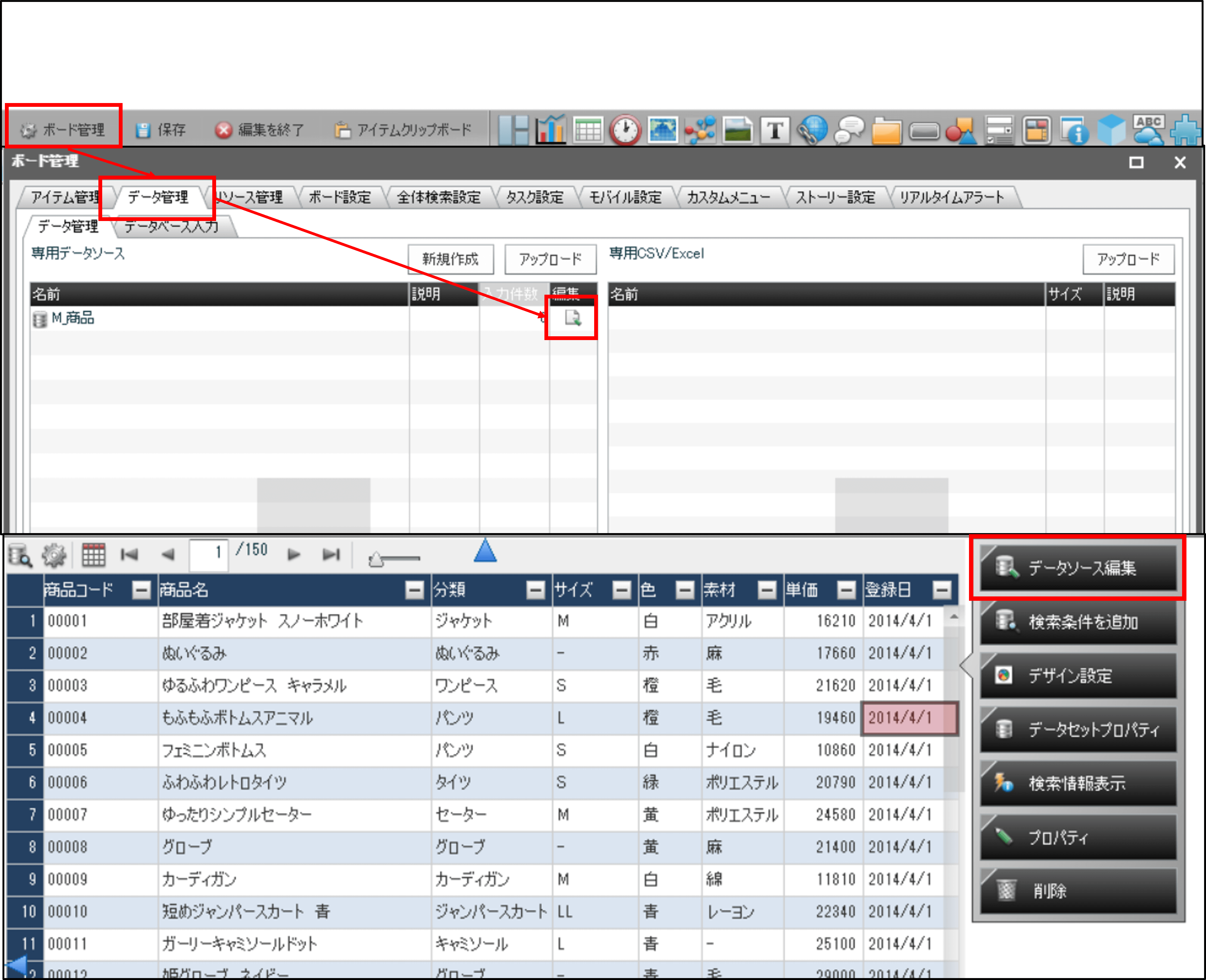
Task: Select the clock item icon
Action: point(625,130)
